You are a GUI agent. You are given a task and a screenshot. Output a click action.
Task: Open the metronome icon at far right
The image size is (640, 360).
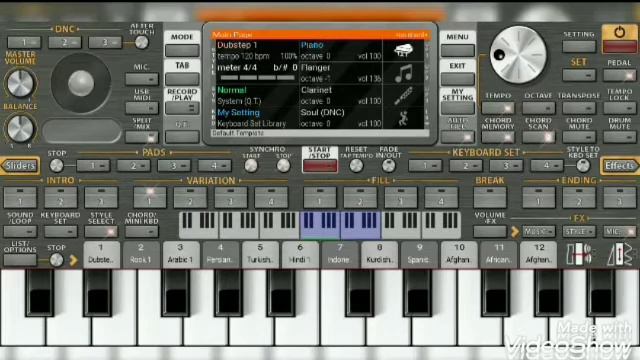click(x=619, y=254)
